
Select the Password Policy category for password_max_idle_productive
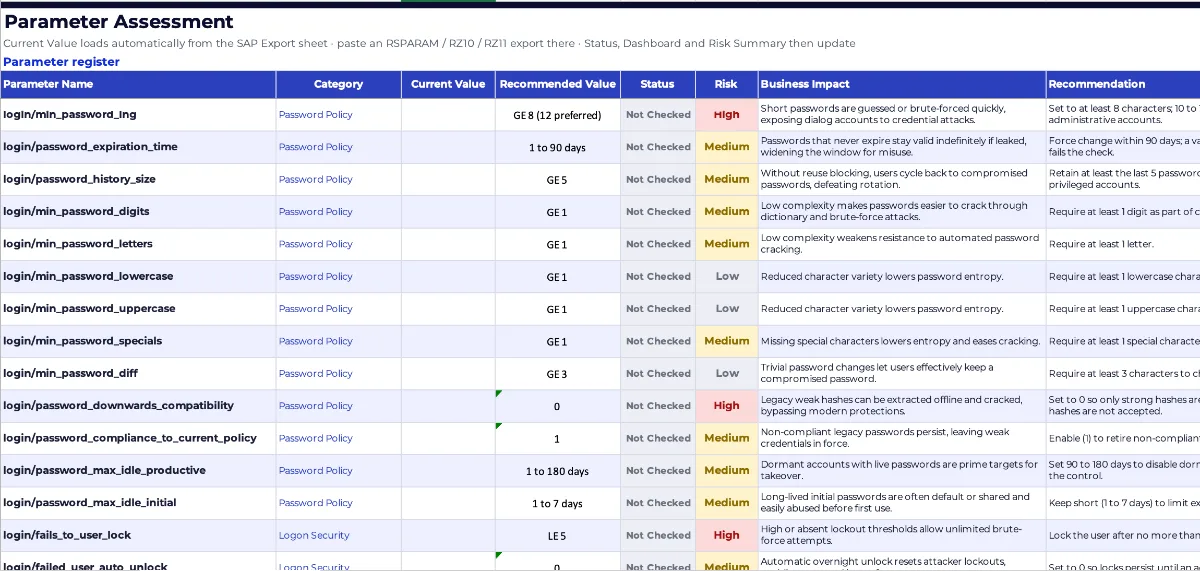click(339, 470)
